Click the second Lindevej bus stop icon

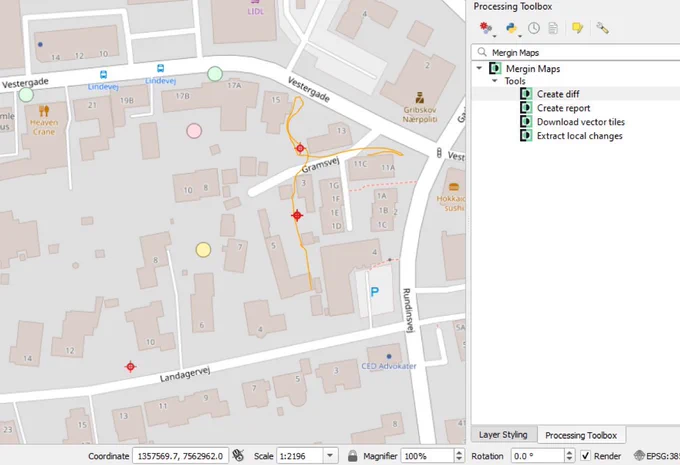160,68
